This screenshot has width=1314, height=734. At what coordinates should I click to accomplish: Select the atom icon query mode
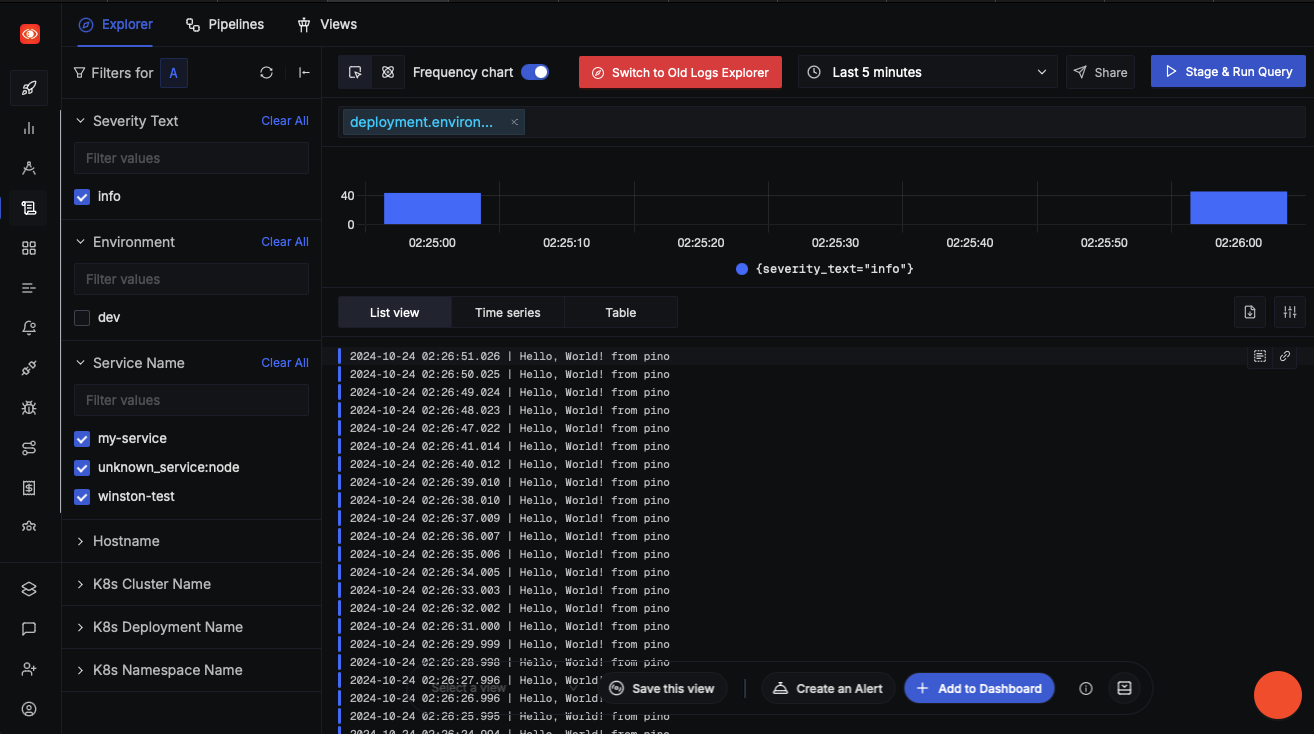pyautogui.click(x=388, y=72)
